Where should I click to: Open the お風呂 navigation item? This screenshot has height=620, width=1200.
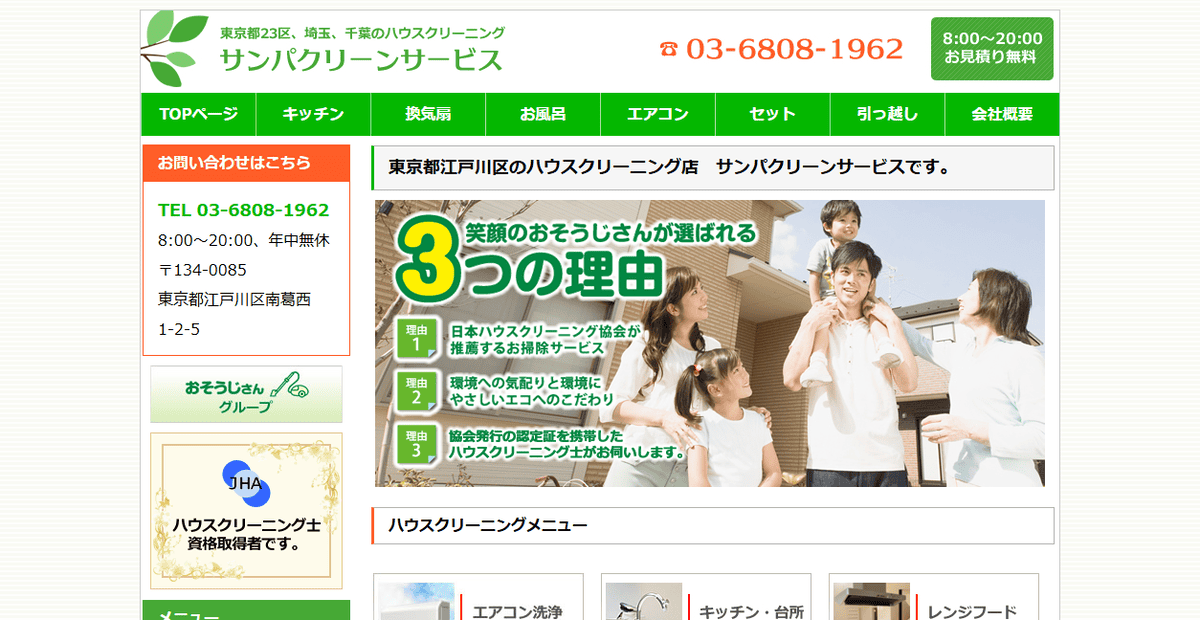[x=543, y=114]
